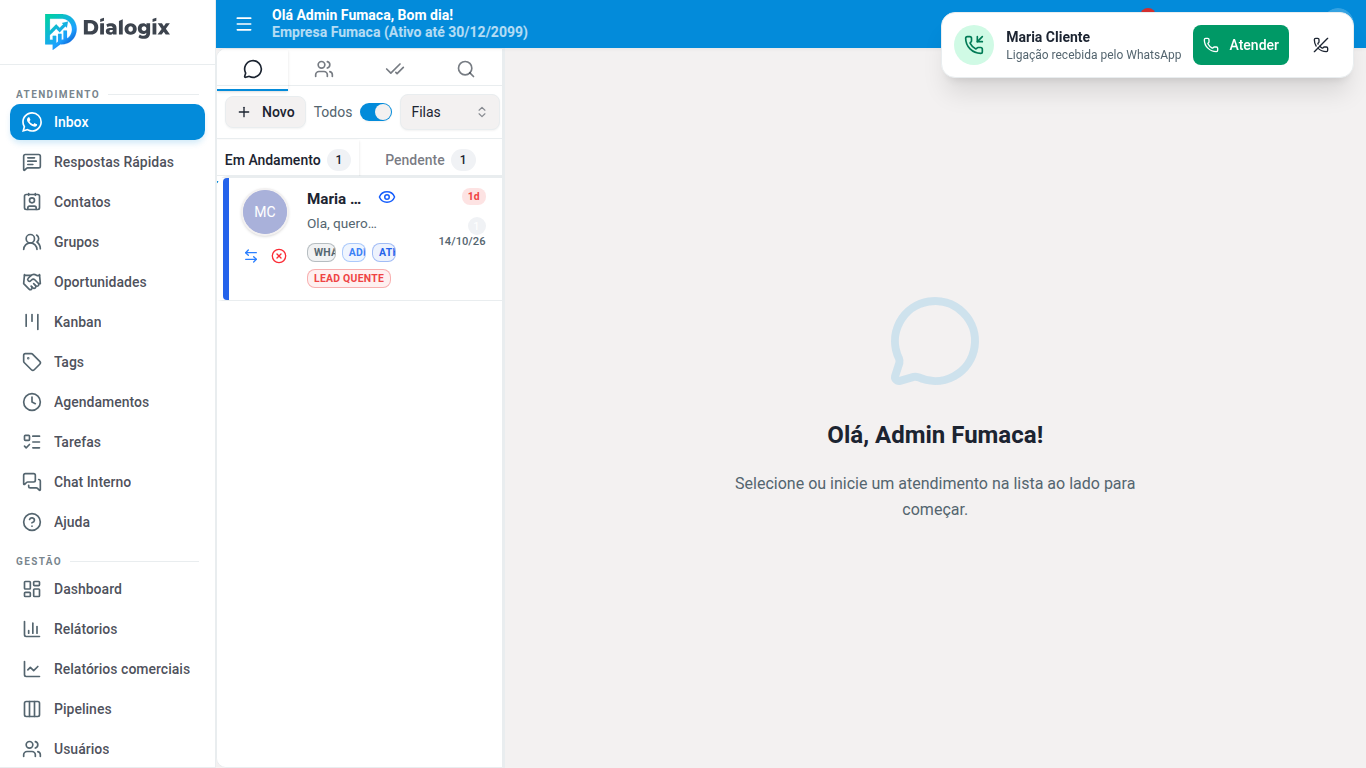Switch to the Pendente tab
The image size is (1366, 768).
[430, 160]
